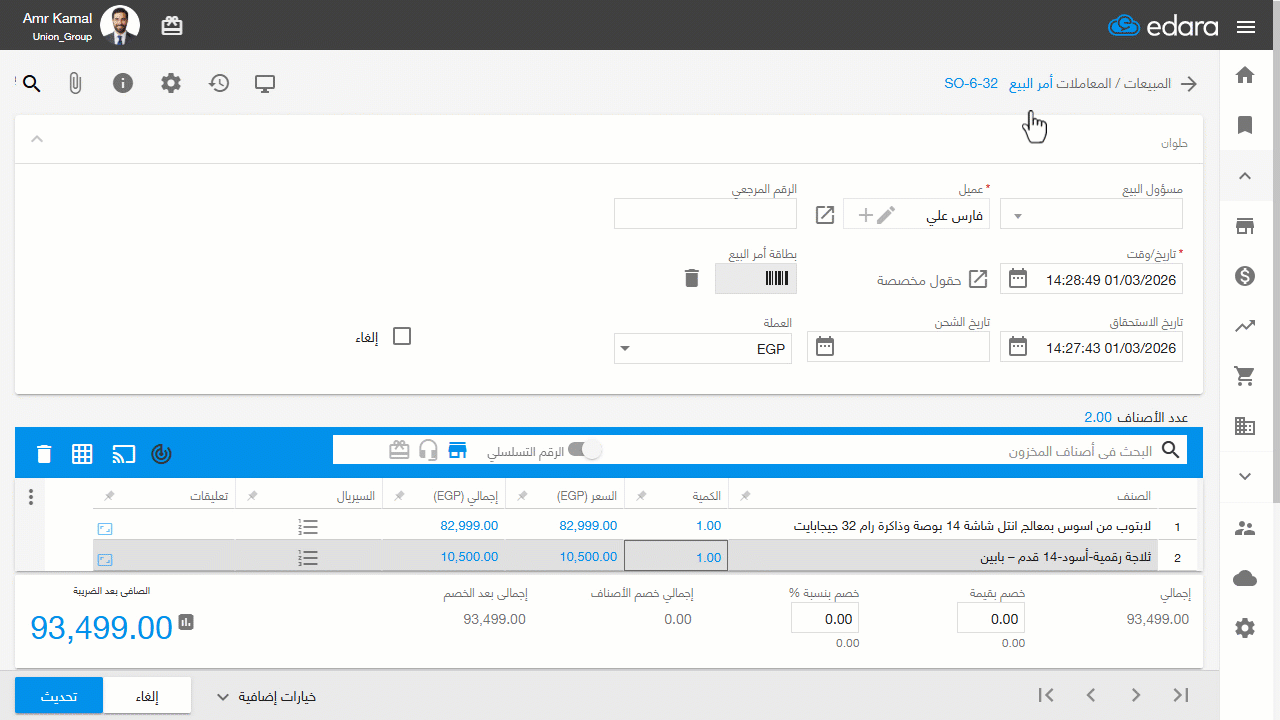Delete items with the blue toolbar trash
Viewport: 1280px width, 720px height.
point(43,454)
